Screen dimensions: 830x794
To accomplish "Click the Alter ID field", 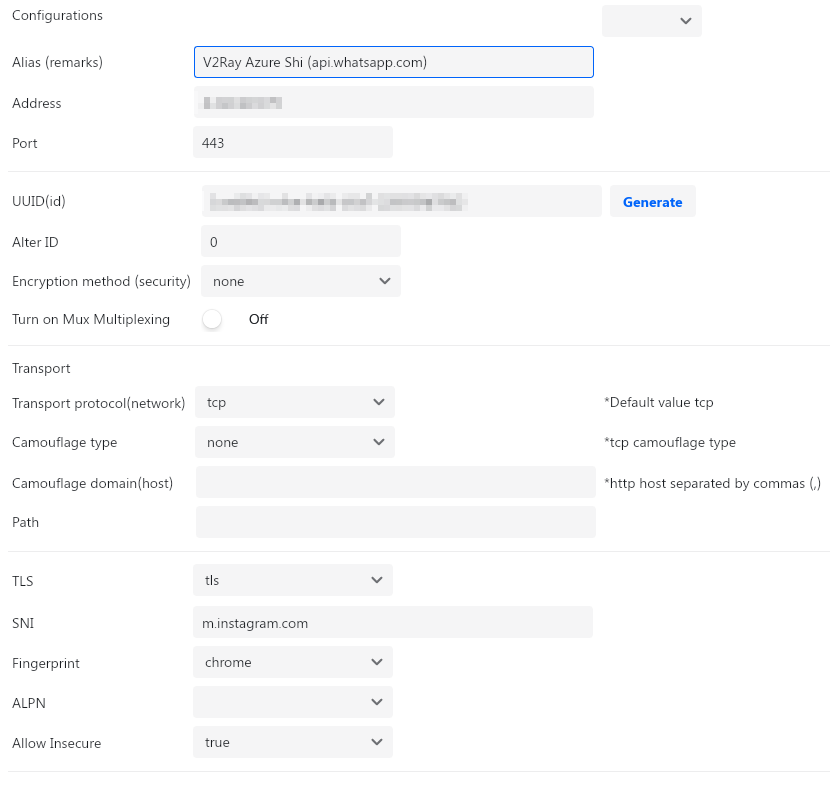I will [300, 241].
